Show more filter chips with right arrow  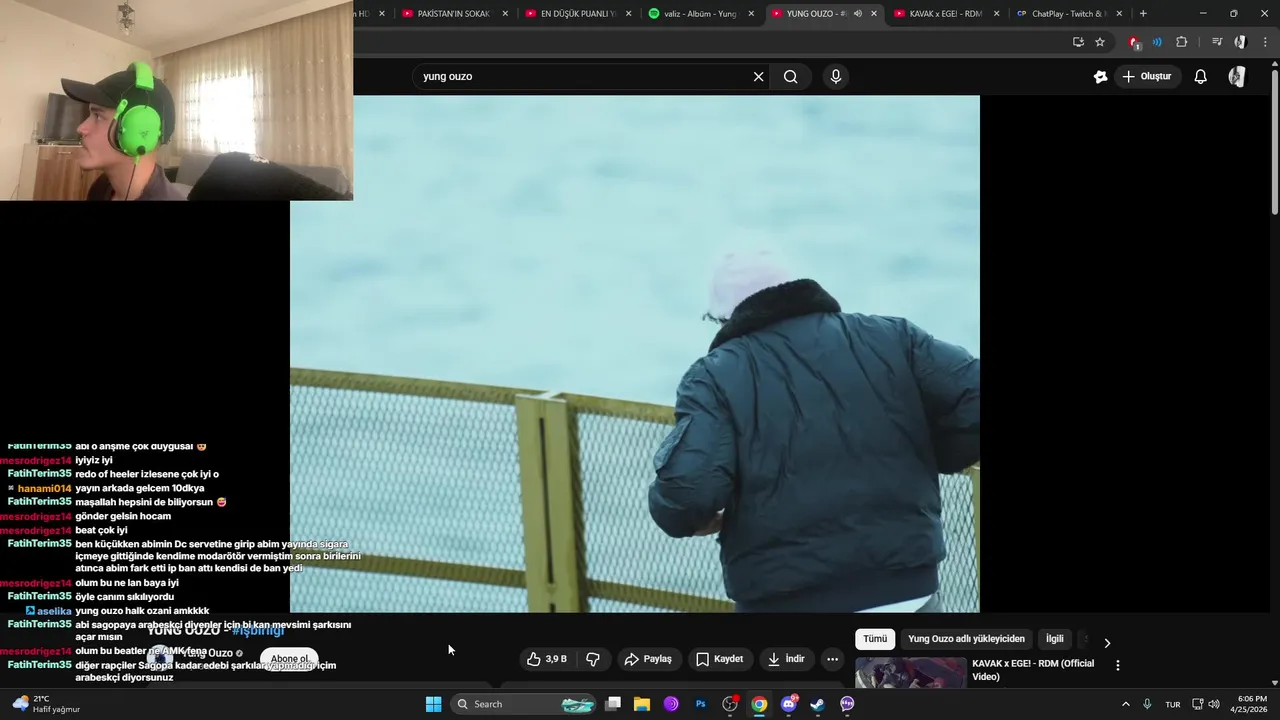point(1107,643)
